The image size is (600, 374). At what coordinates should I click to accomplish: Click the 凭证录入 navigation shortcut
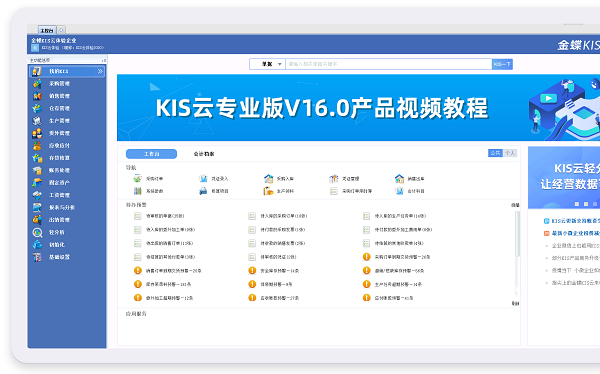point(214,178)
